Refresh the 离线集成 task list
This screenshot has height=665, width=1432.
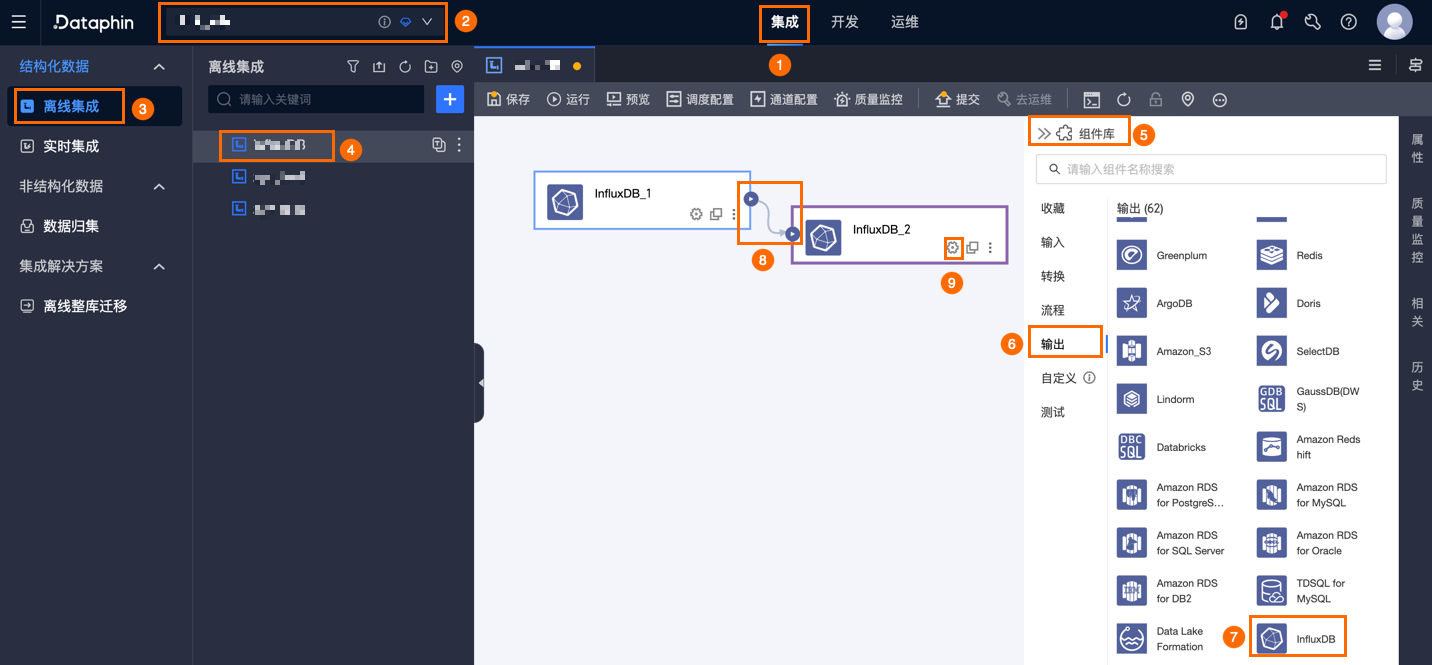tap(405, 67)
